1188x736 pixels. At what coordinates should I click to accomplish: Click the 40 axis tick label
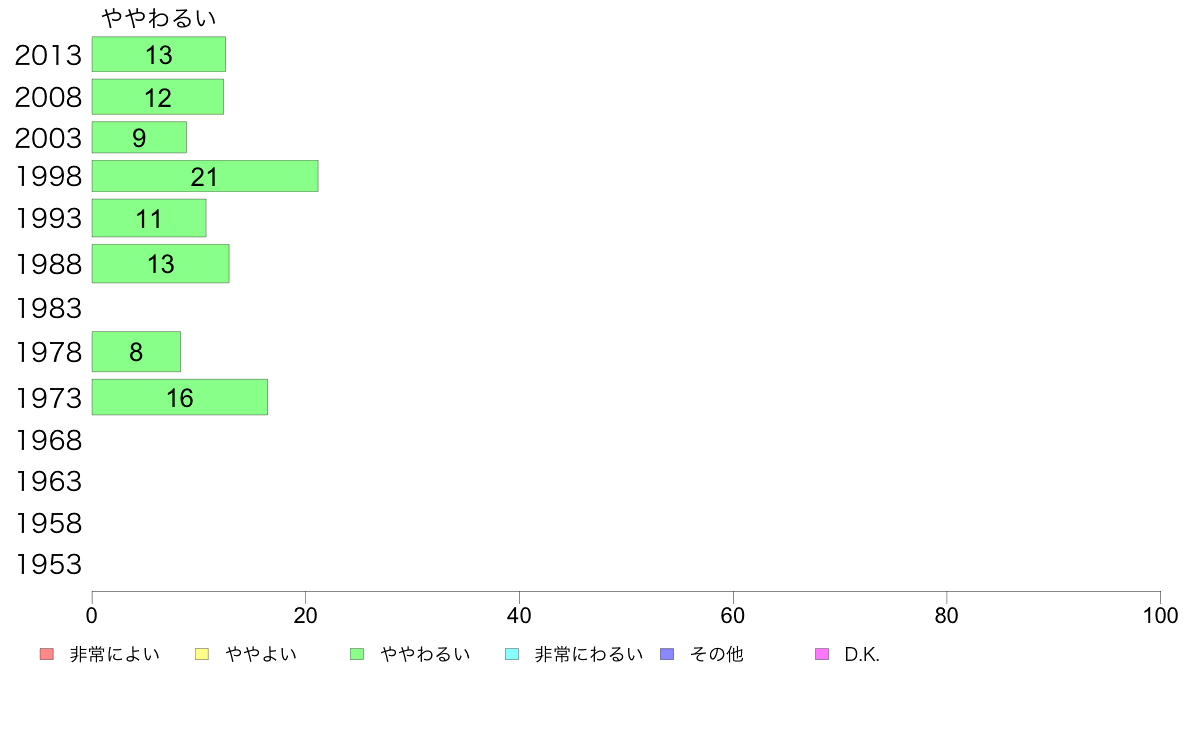coord(519,615)
